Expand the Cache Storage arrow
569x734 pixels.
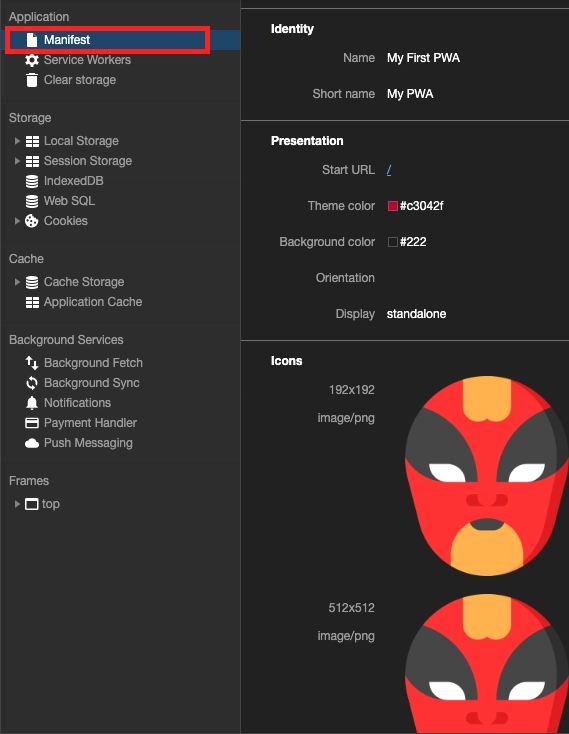pyautogui.click(x=17, y=282)
